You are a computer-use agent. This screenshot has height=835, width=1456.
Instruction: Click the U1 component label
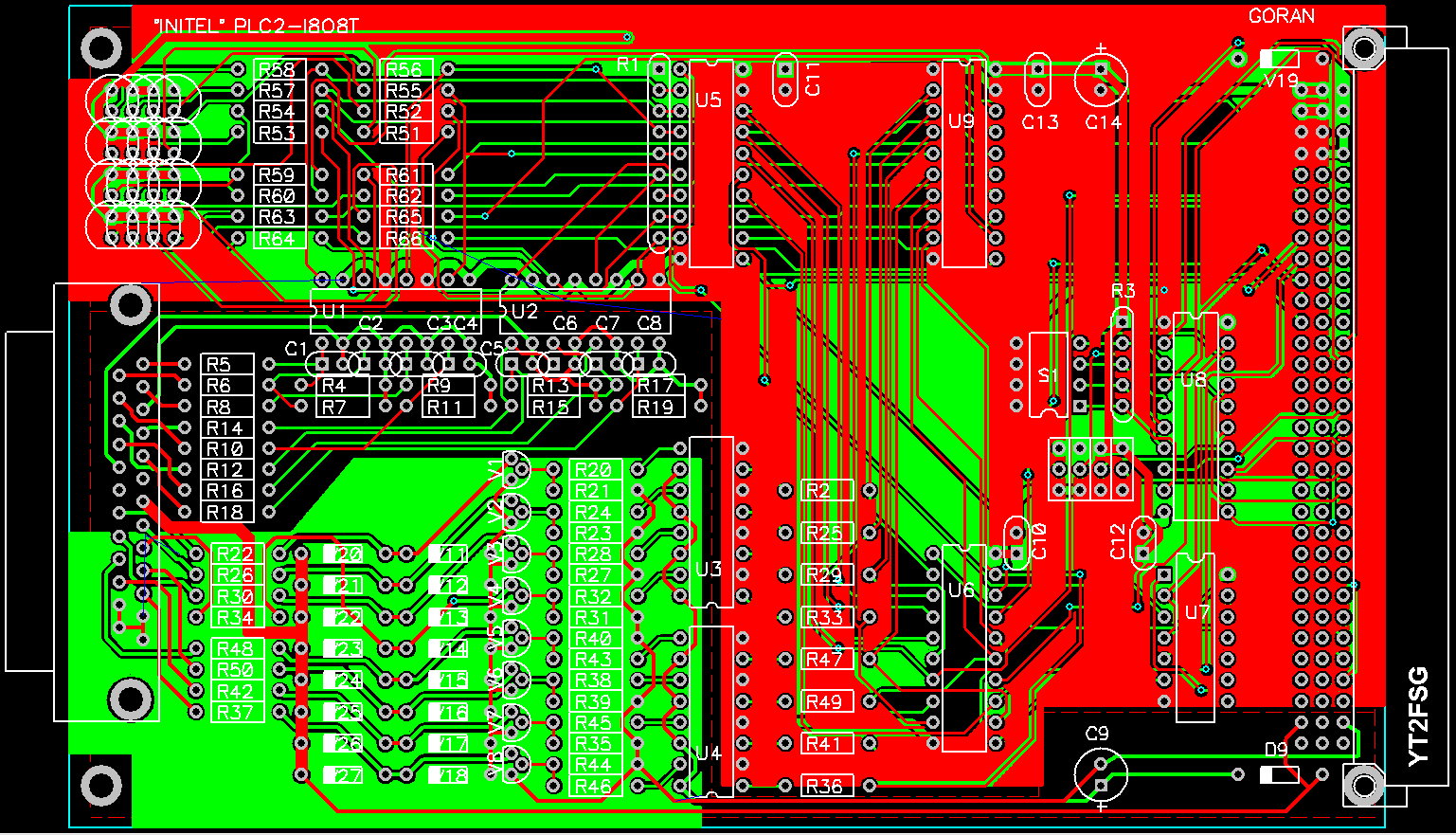[334, 311]
